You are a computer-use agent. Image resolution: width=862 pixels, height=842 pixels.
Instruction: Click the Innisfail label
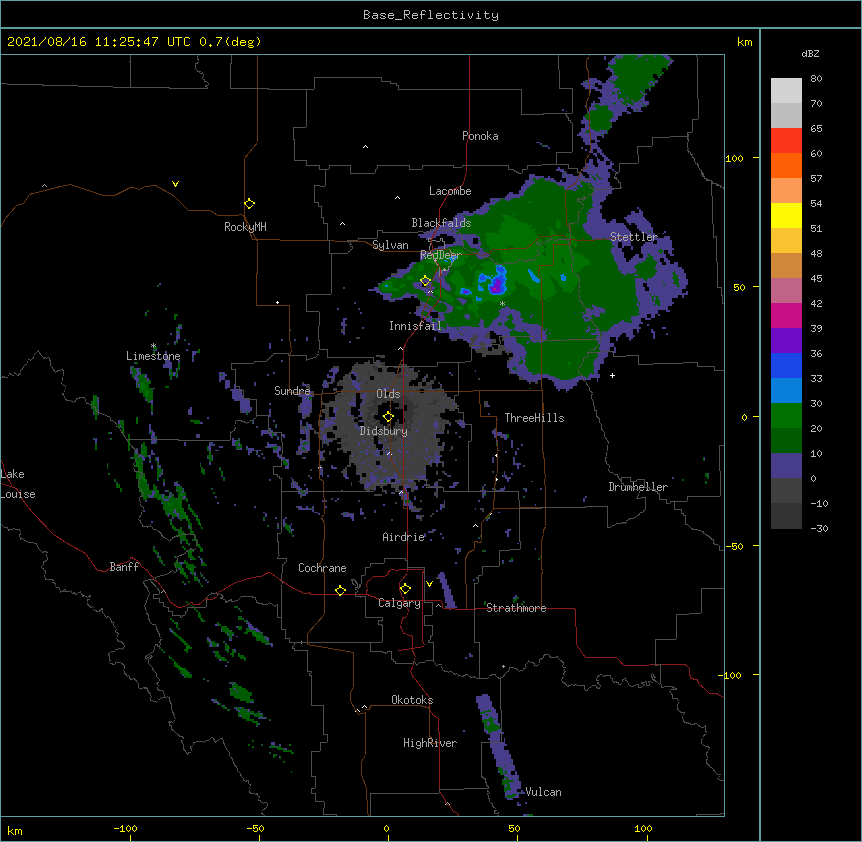click(x=415, y=326)
